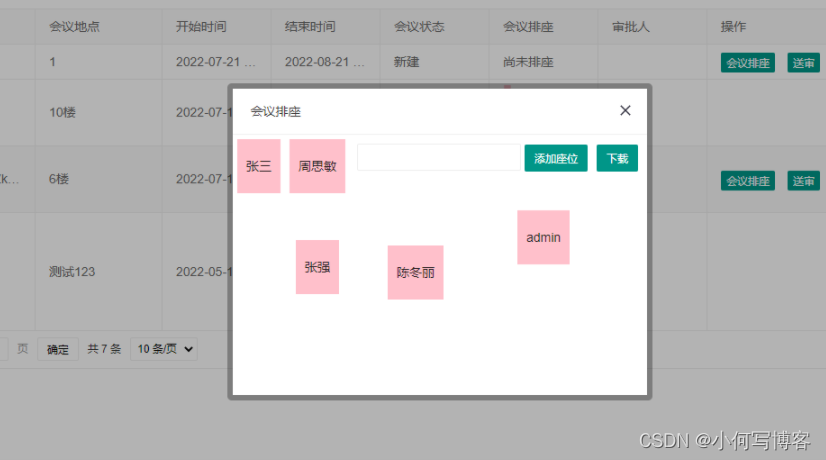Click the 会议状态 column header
Viewport: 826px width, 460px height.
[x=419, y=26]
